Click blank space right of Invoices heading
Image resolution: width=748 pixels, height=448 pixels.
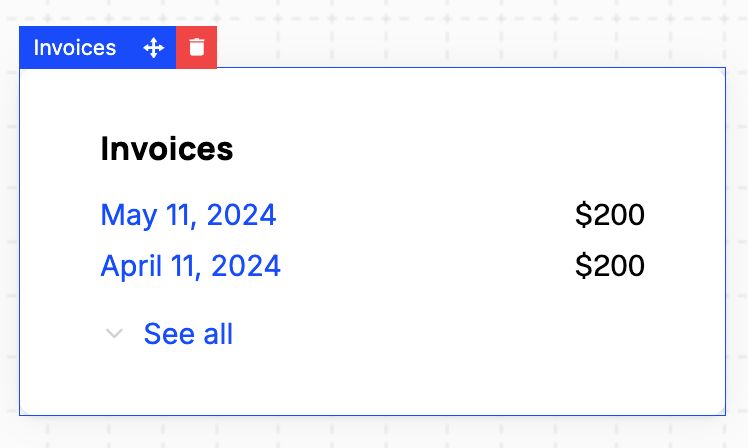pos(450,149)
